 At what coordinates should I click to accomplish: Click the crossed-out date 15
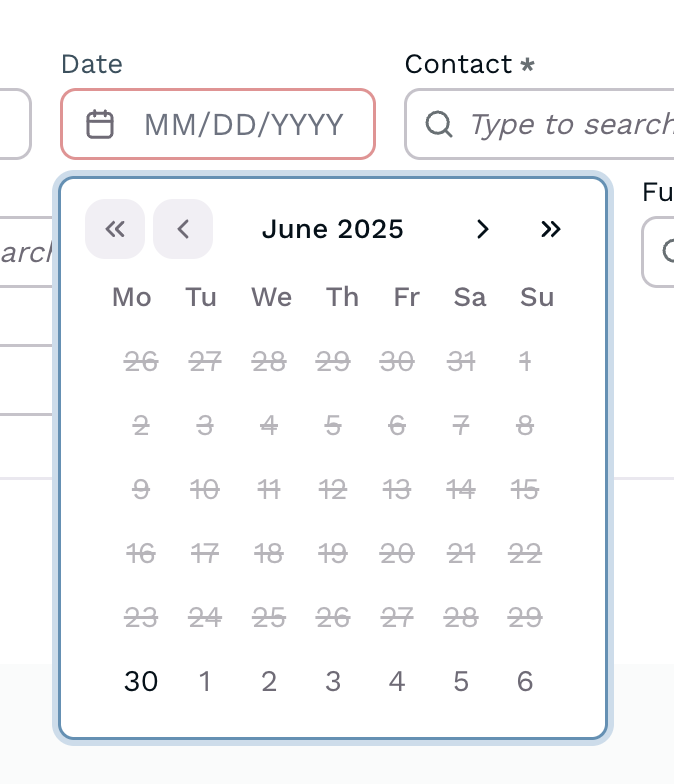[525, 490]
